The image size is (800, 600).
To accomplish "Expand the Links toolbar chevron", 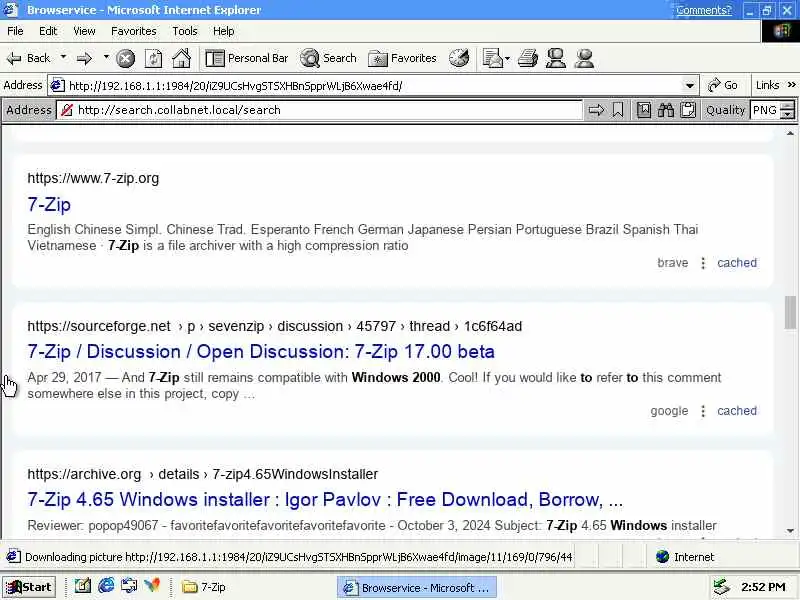I will pyautogui.click(x=791, y=85).
